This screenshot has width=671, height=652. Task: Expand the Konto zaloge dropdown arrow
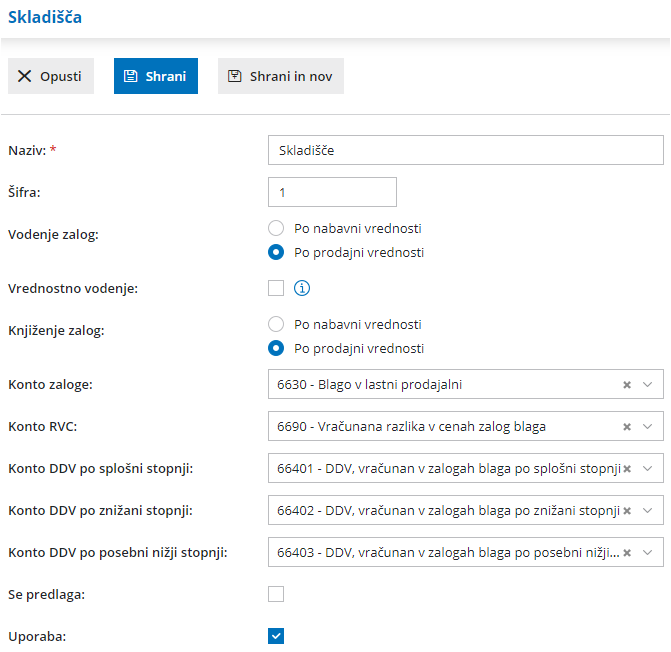coord(648,385)
